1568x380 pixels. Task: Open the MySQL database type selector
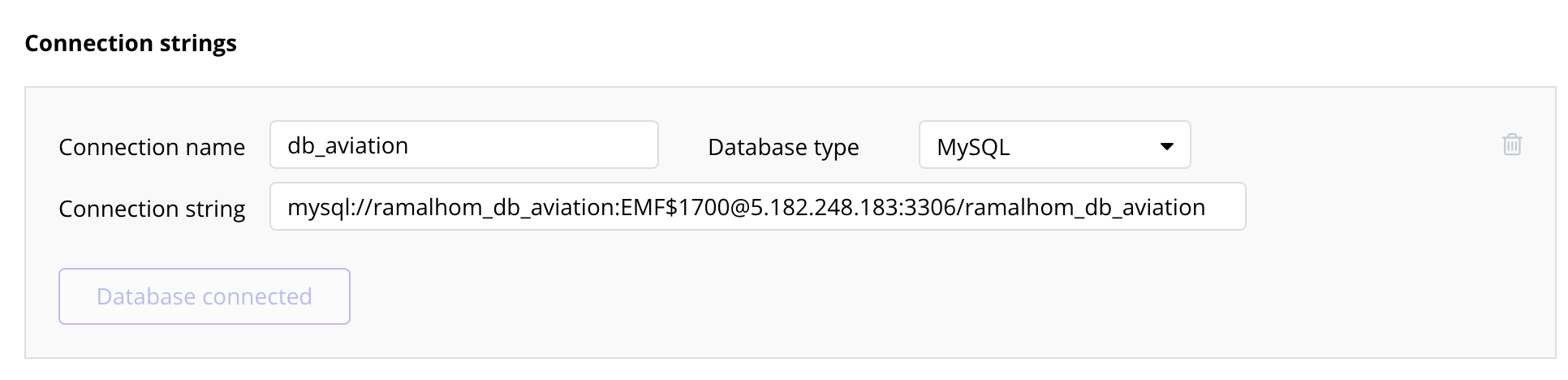click(x=1053, y=145)
